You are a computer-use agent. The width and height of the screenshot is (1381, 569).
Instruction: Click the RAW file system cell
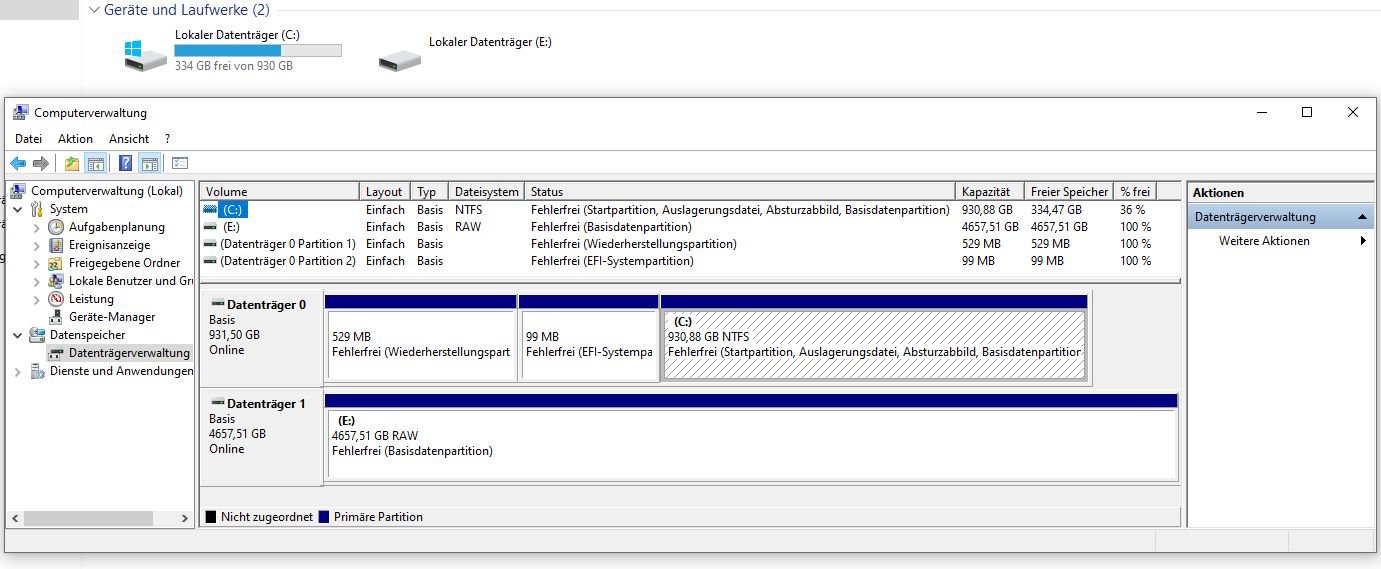coord(467,227)
